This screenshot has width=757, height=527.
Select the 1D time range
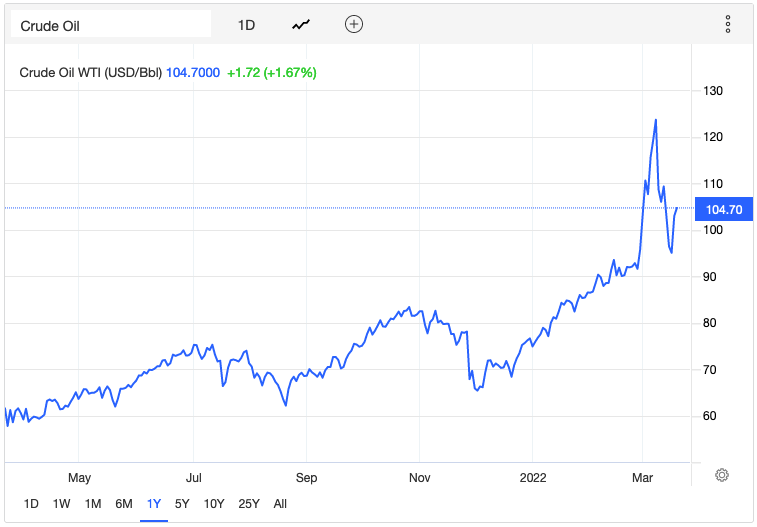[31, 503]
